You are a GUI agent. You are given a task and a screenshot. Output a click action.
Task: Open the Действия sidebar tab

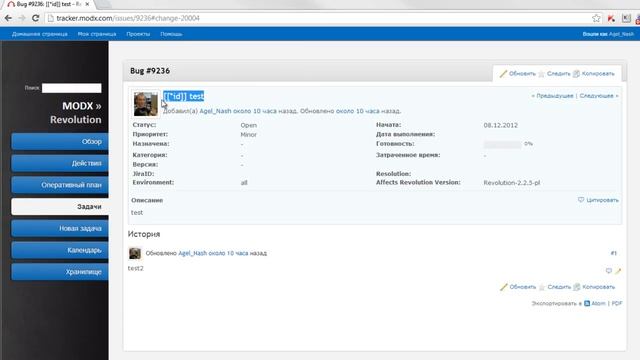[60, 163]
